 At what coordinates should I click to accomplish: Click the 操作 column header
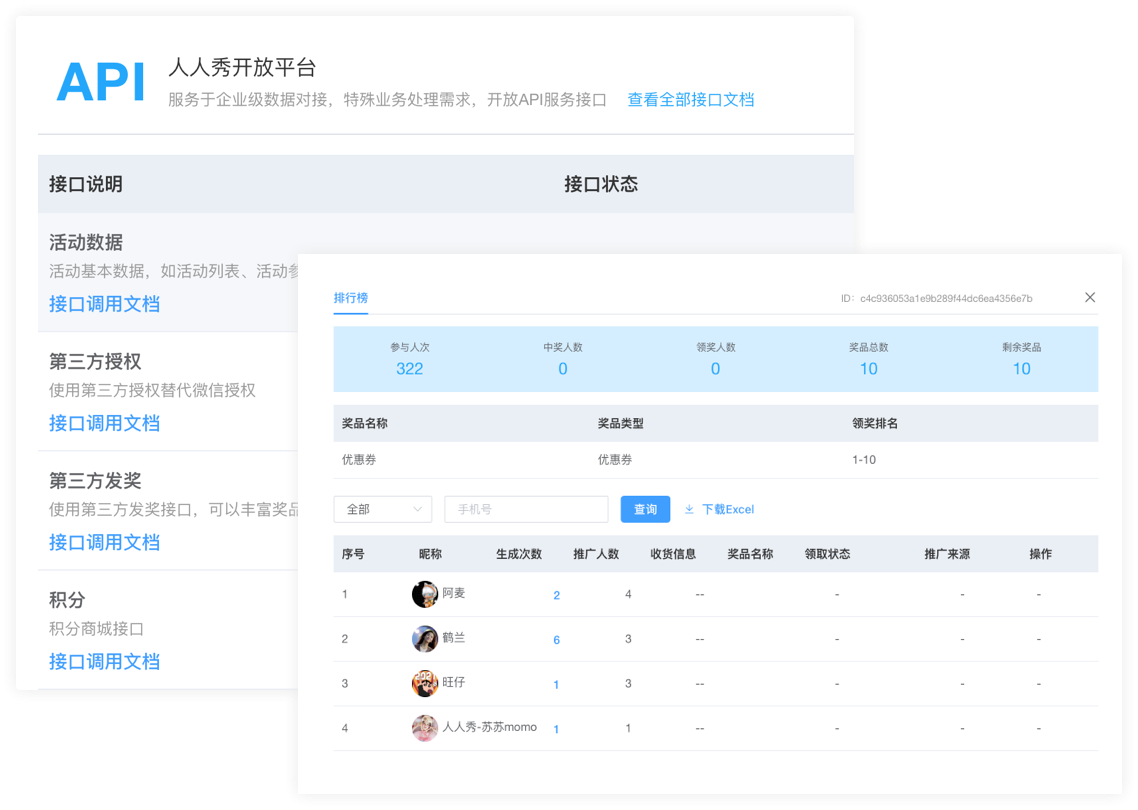[1041, 554]
